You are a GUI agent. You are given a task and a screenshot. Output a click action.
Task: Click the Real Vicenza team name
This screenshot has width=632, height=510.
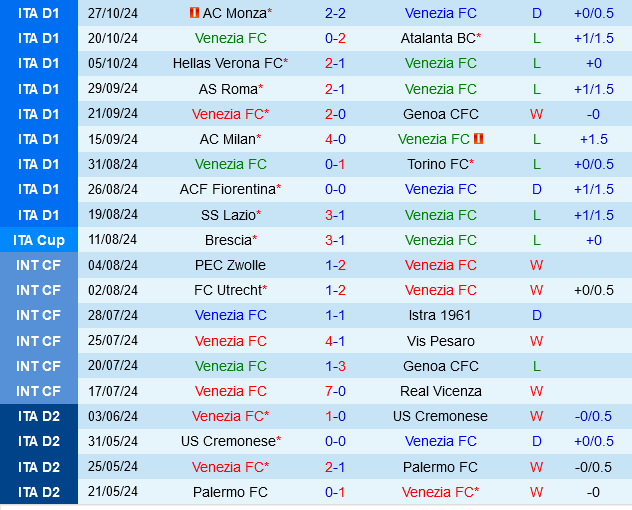click(x=441, y=391)
